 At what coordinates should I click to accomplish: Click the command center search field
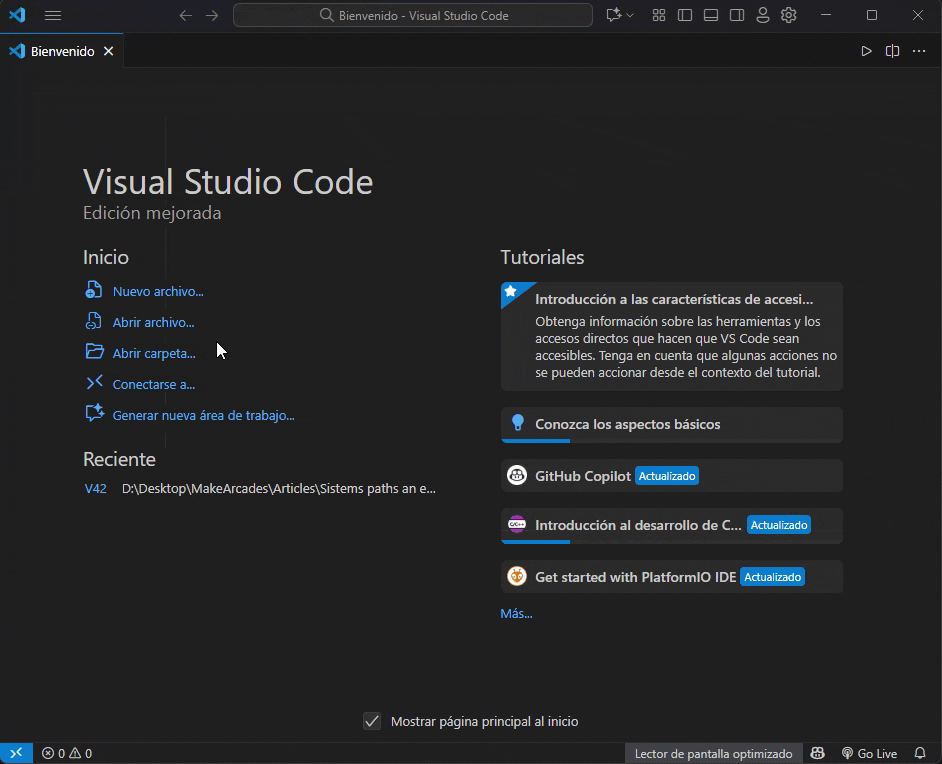pyautogui.click(x=413, y=15)
